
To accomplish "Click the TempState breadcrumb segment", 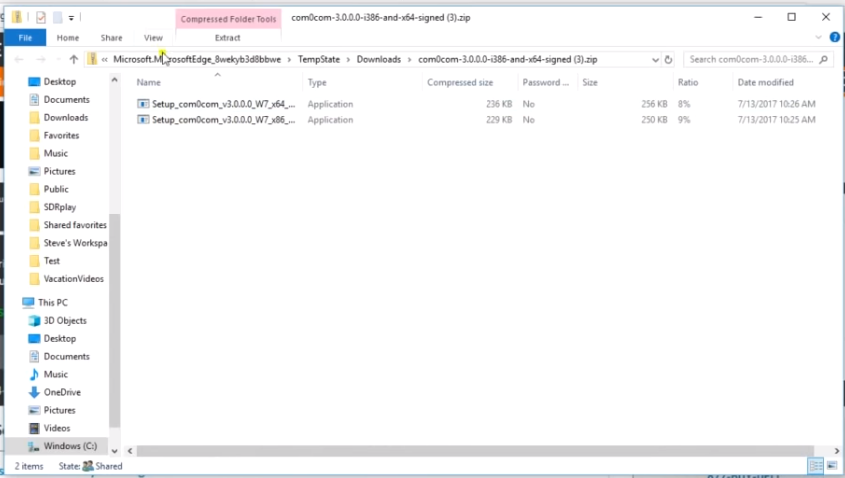I will (x=319, y=59).
